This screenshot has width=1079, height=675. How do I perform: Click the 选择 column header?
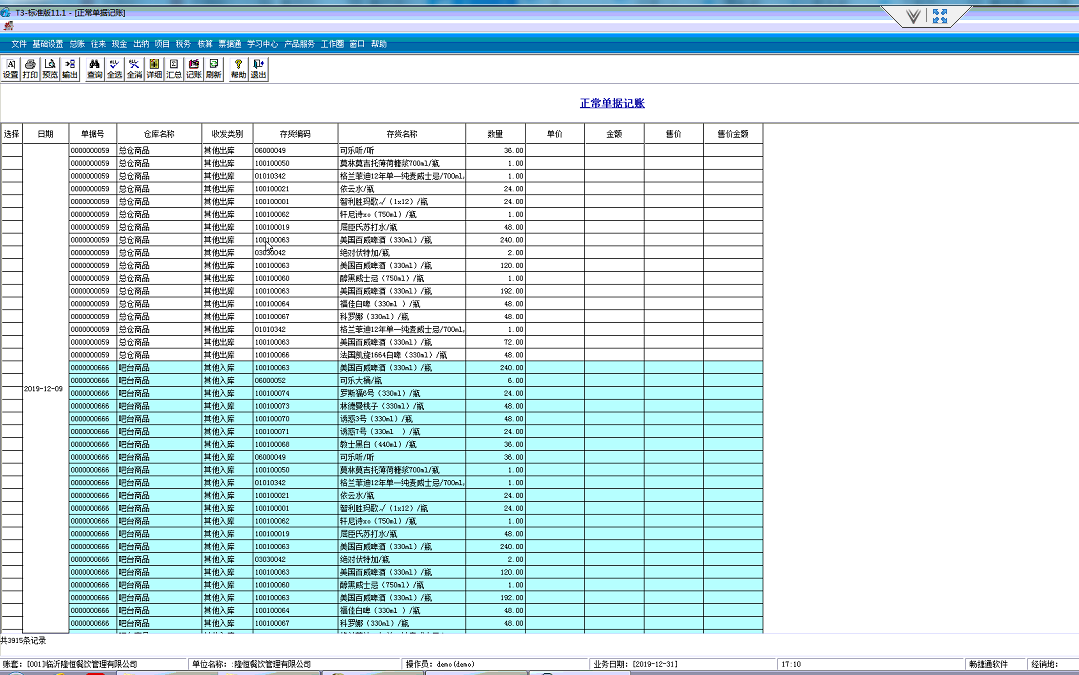pyautogui.click(x=12, y=133)
